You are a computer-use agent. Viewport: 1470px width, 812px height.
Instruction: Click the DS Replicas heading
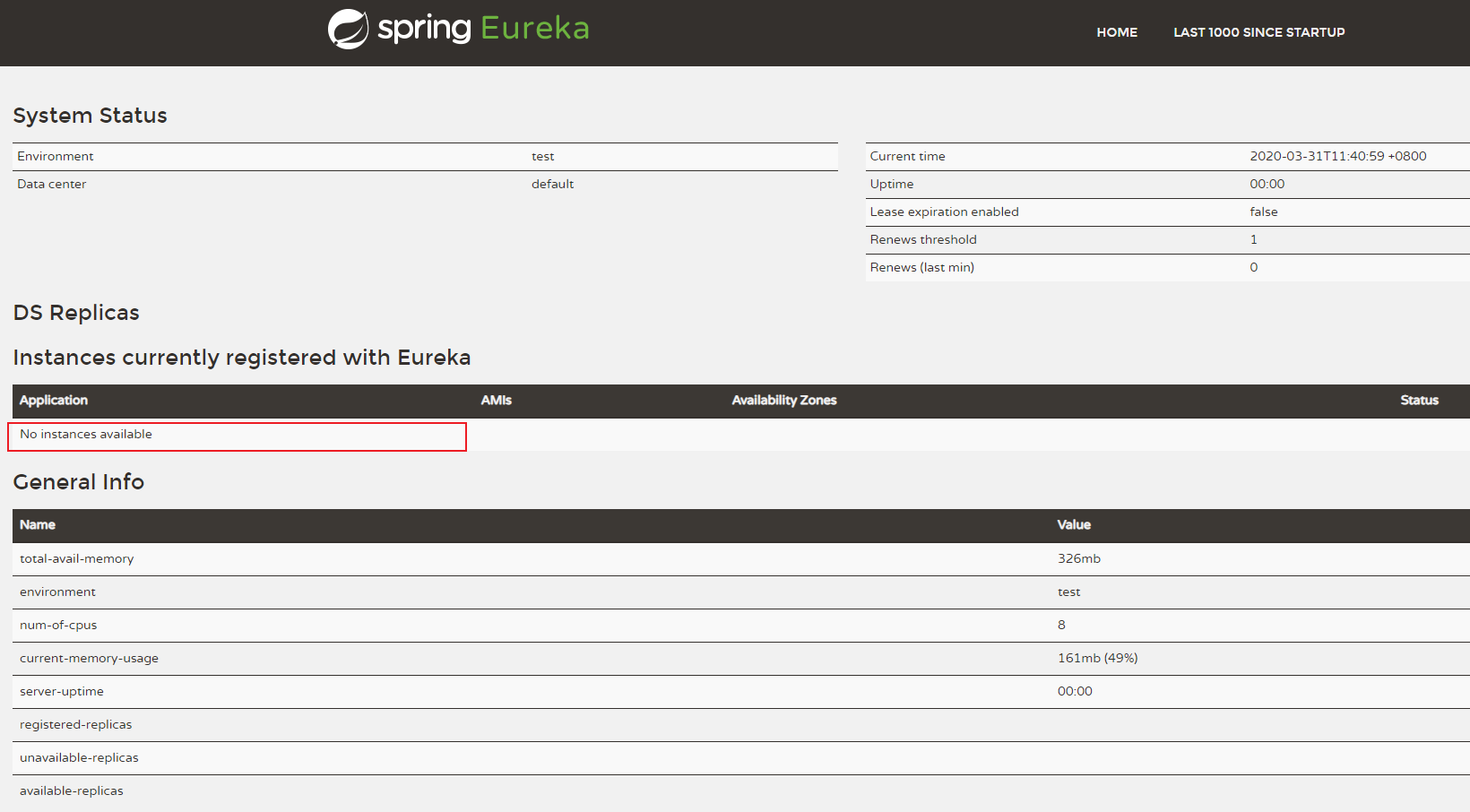(x=76, y=313)
